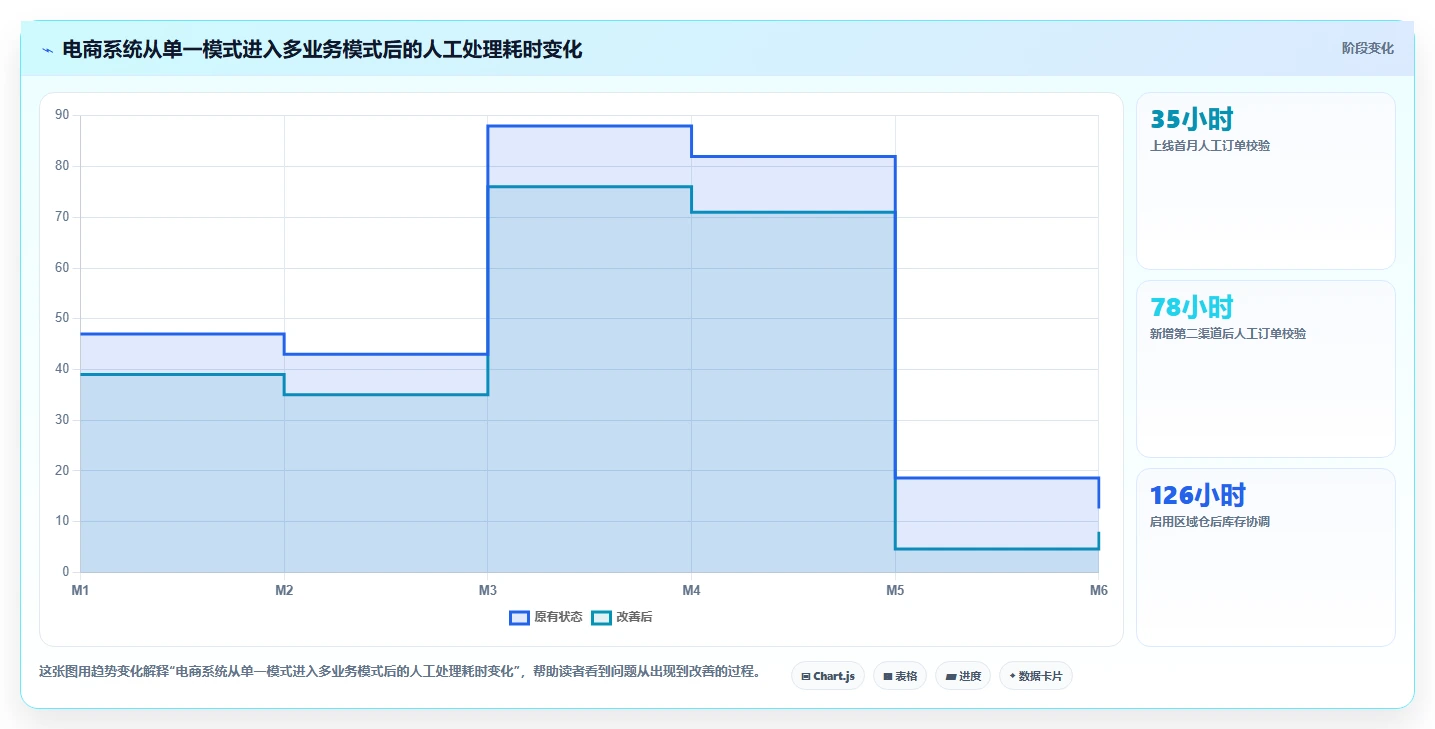
Task: Click the 进度 tag chip
Action: 963,676
